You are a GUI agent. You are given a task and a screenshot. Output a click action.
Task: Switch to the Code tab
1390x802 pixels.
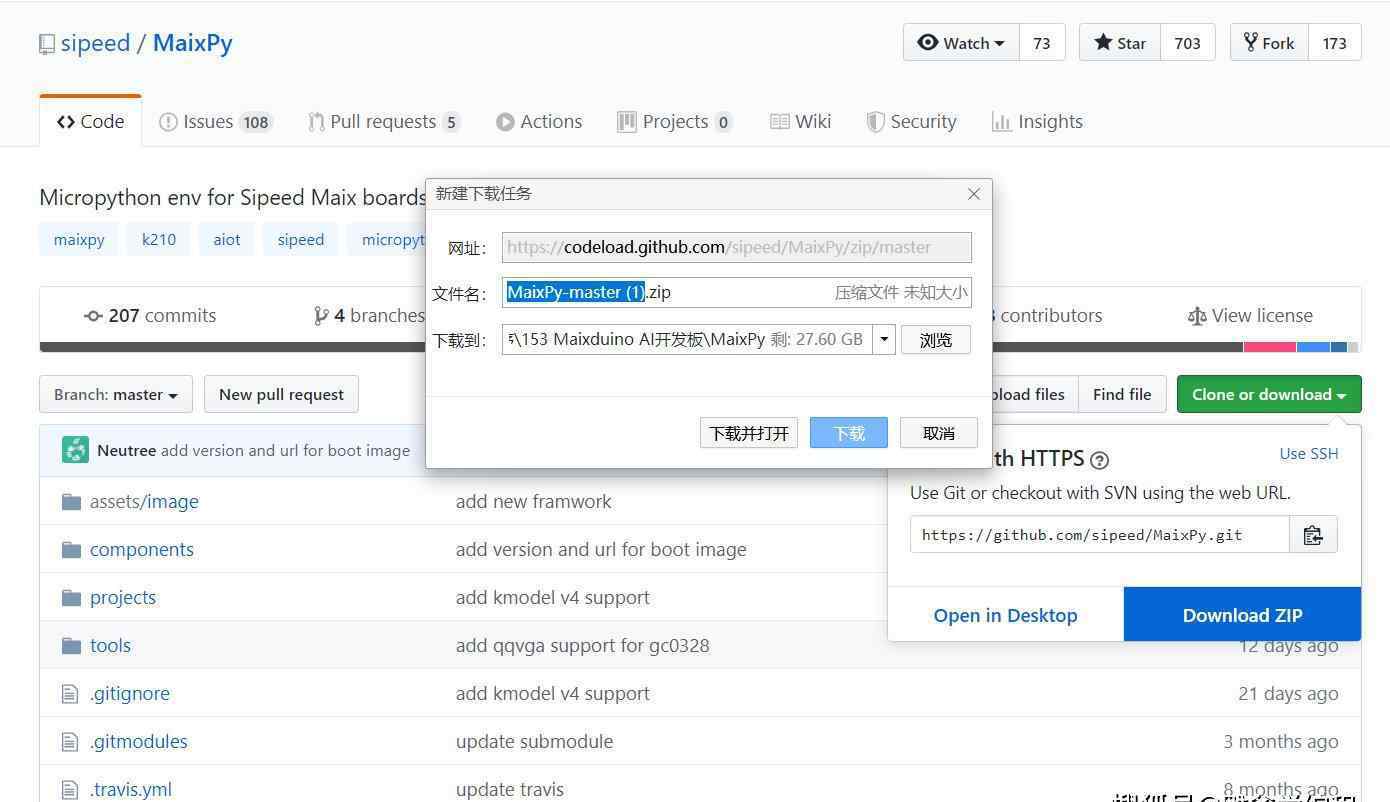pos(91,121)
